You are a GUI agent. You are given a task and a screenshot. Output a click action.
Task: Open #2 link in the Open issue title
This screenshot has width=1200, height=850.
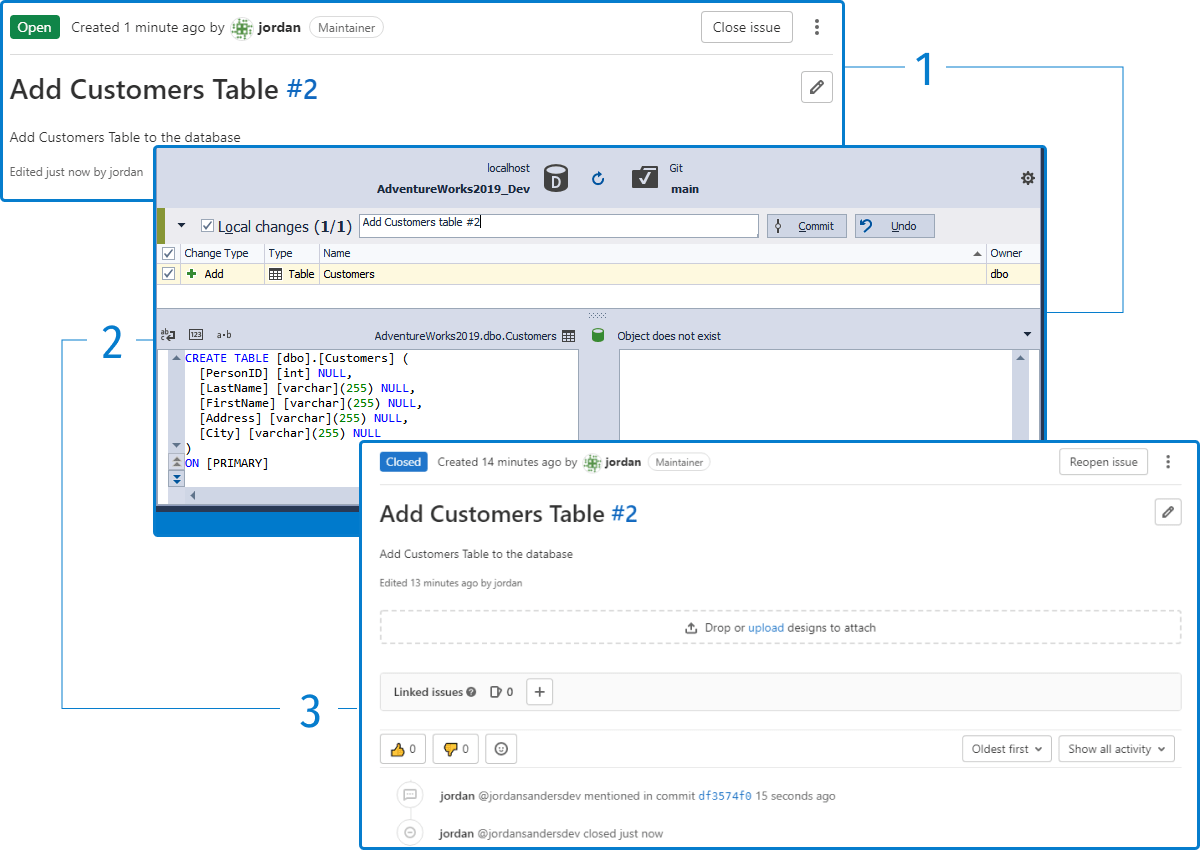click(302, 89)
